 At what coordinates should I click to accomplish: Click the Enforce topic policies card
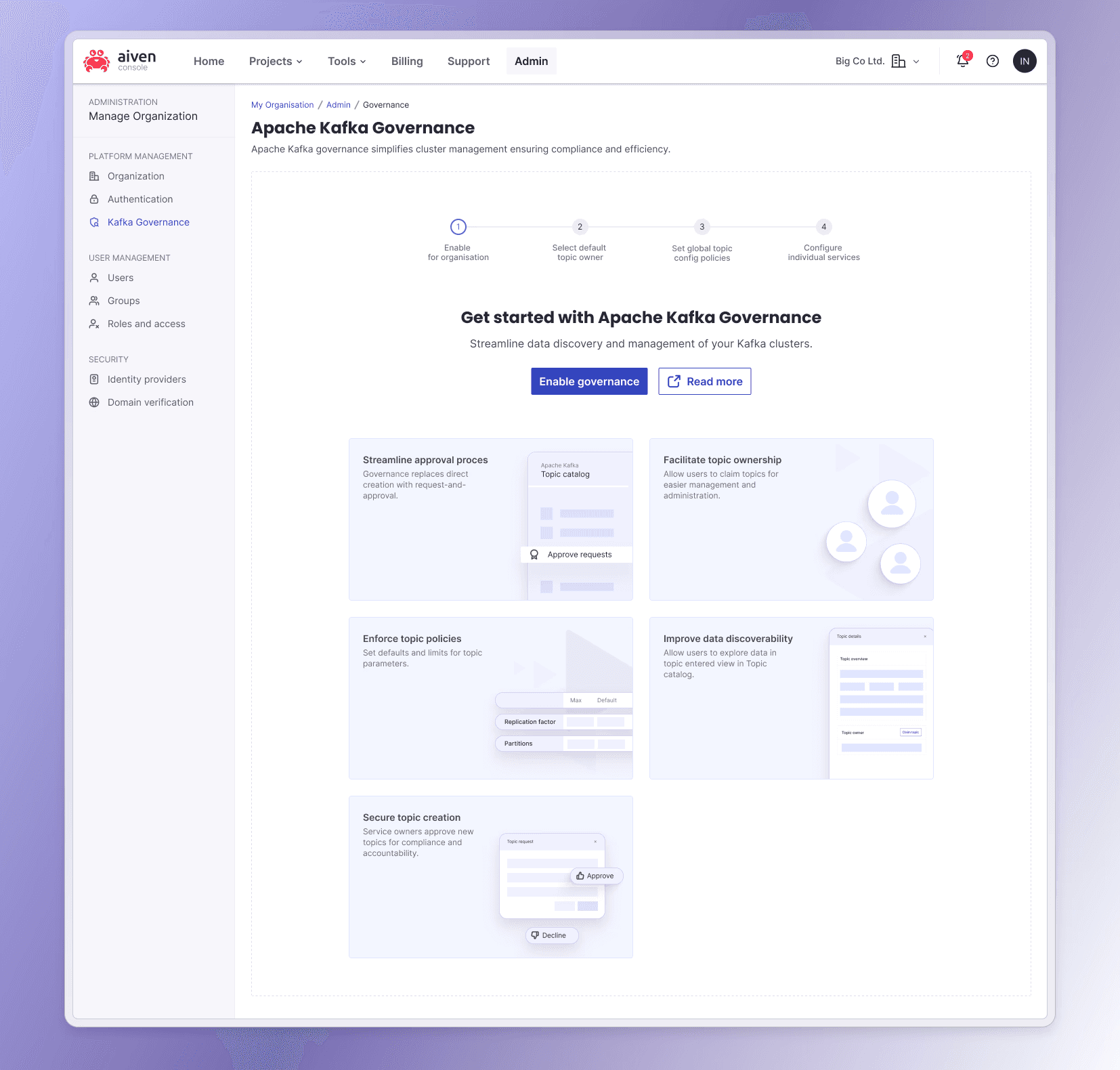tap(491, 698)
